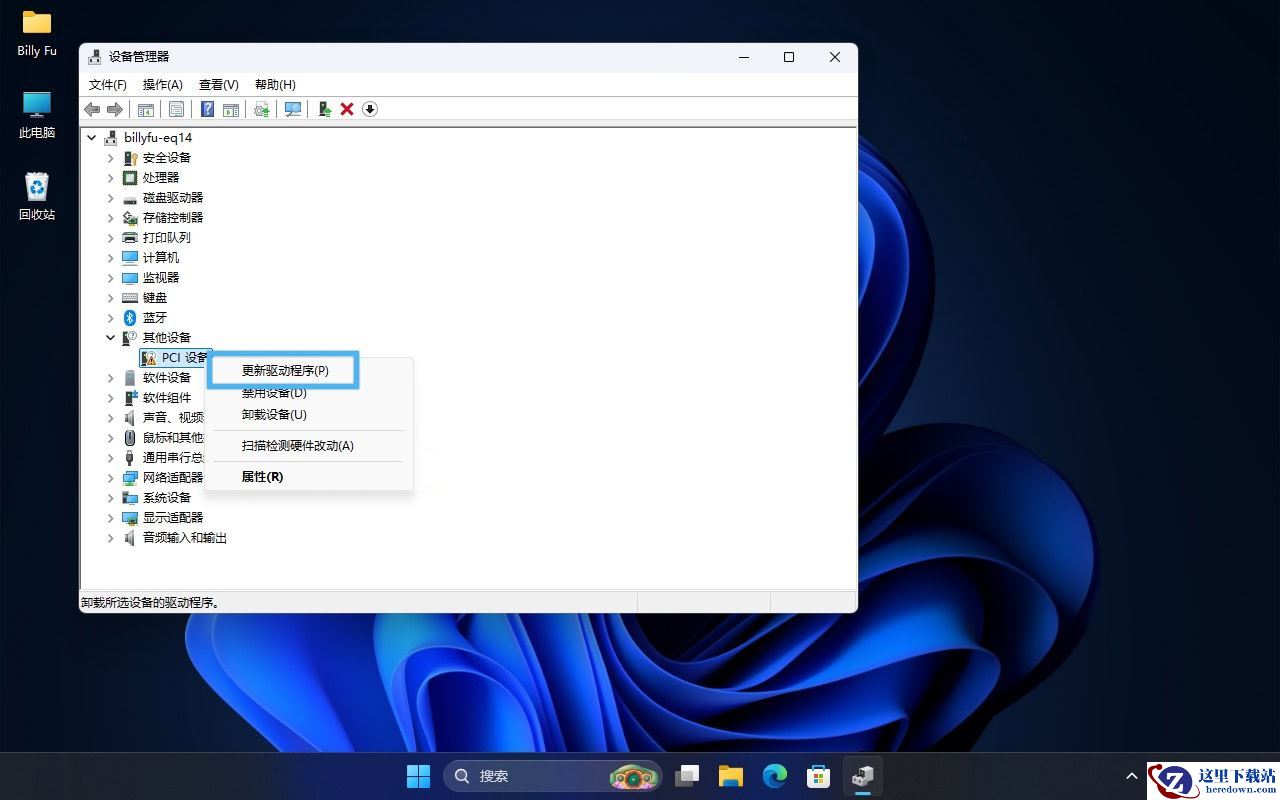
Task: Click the PCI 设备 warning icon
Action: click(x=149, y=357)
